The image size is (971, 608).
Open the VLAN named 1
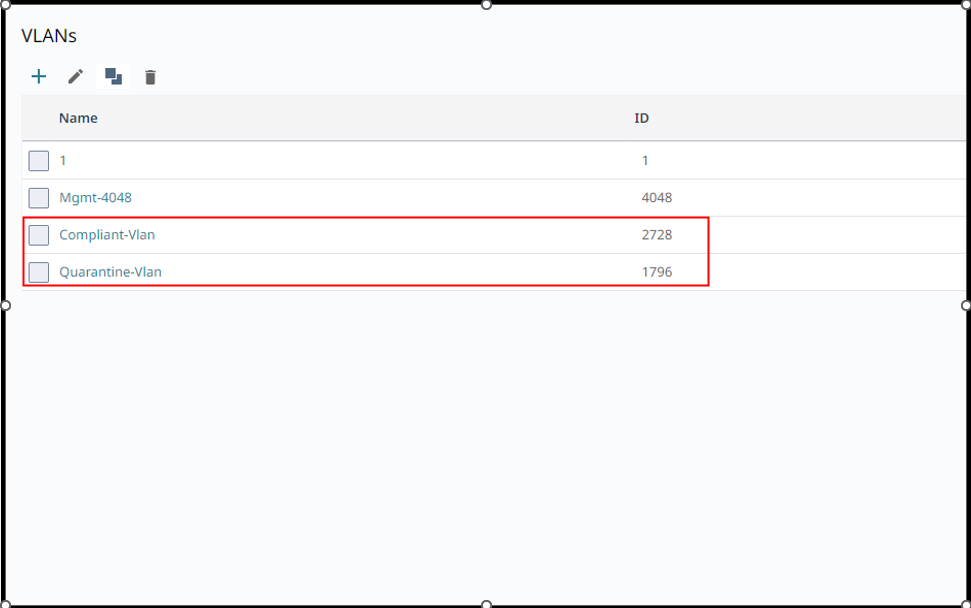pos(63,161)
